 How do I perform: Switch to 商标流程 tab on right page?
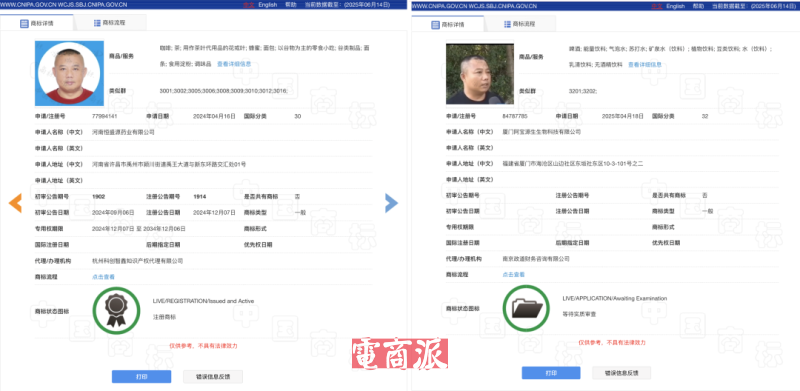519,24
